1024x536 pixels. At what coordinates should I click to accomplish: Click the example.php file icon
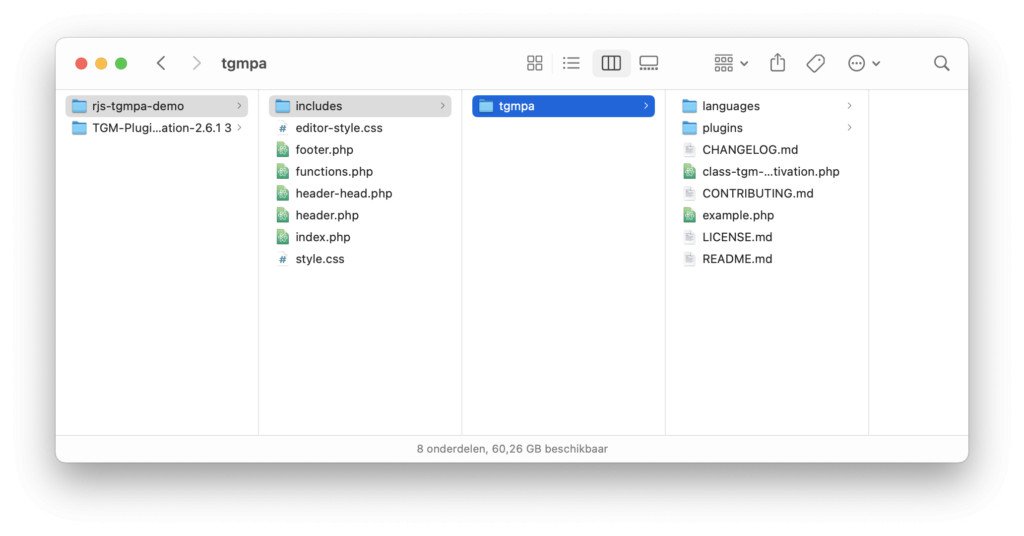click(689, 215)
